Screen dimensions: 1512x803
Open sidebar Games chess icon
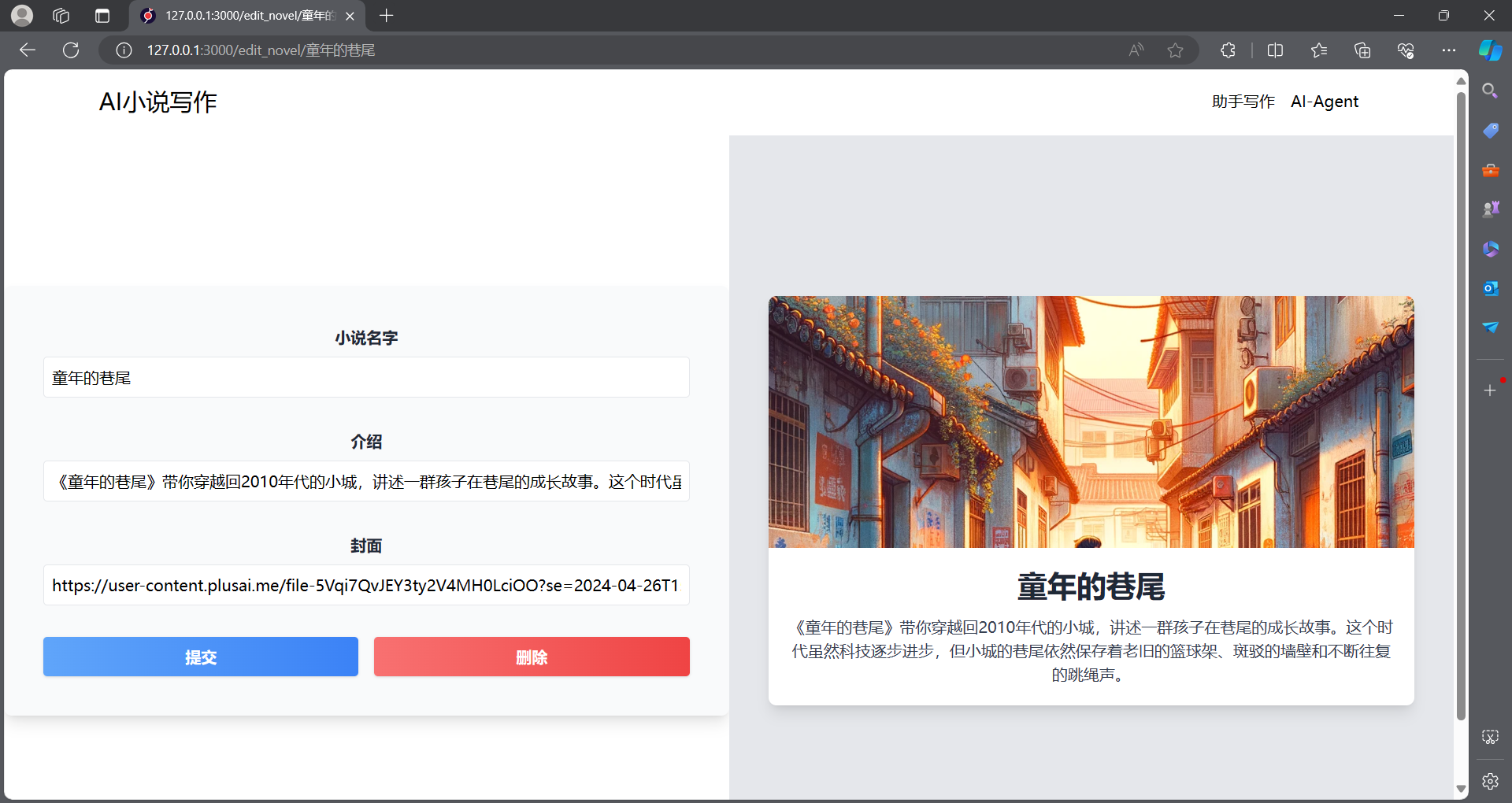1490,209
